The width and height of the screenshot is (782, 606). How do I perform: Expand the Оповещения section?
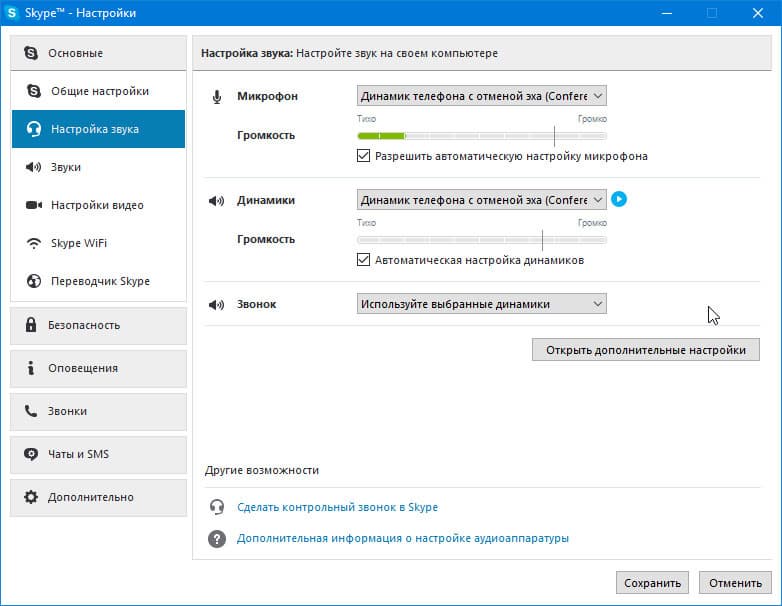98,368
